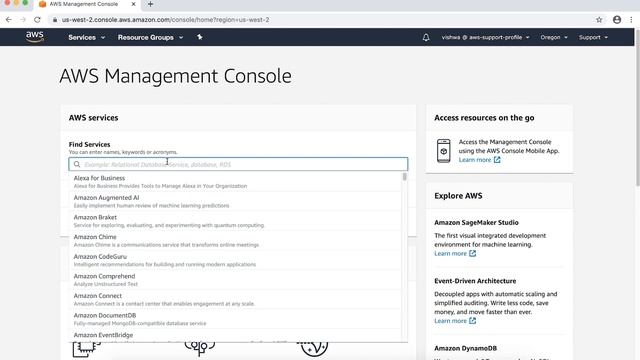Click the magnifier icon in Find Services
640x360 pixels.
[x=77, y=164]
